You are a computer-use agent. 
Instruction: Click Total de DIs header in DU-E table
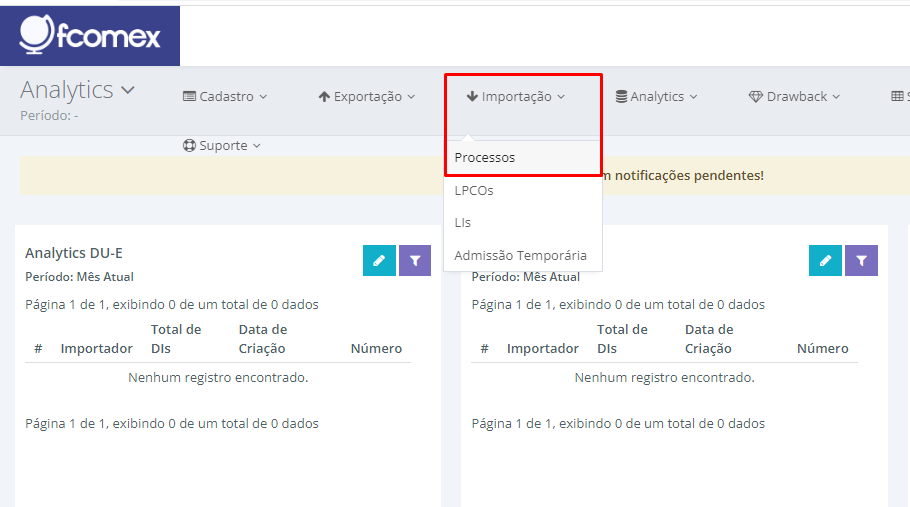pyautogui.click(x=176, y=339)
